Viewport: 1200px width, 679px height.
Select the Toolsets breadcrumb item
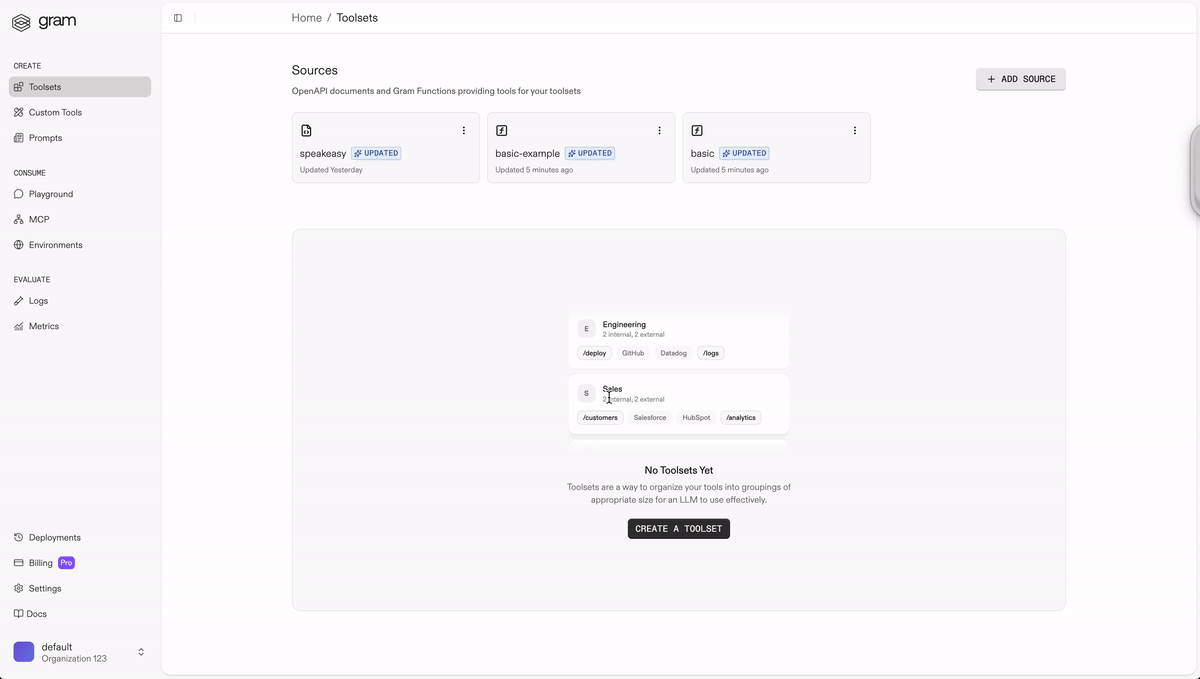click(x=357, y=17)
